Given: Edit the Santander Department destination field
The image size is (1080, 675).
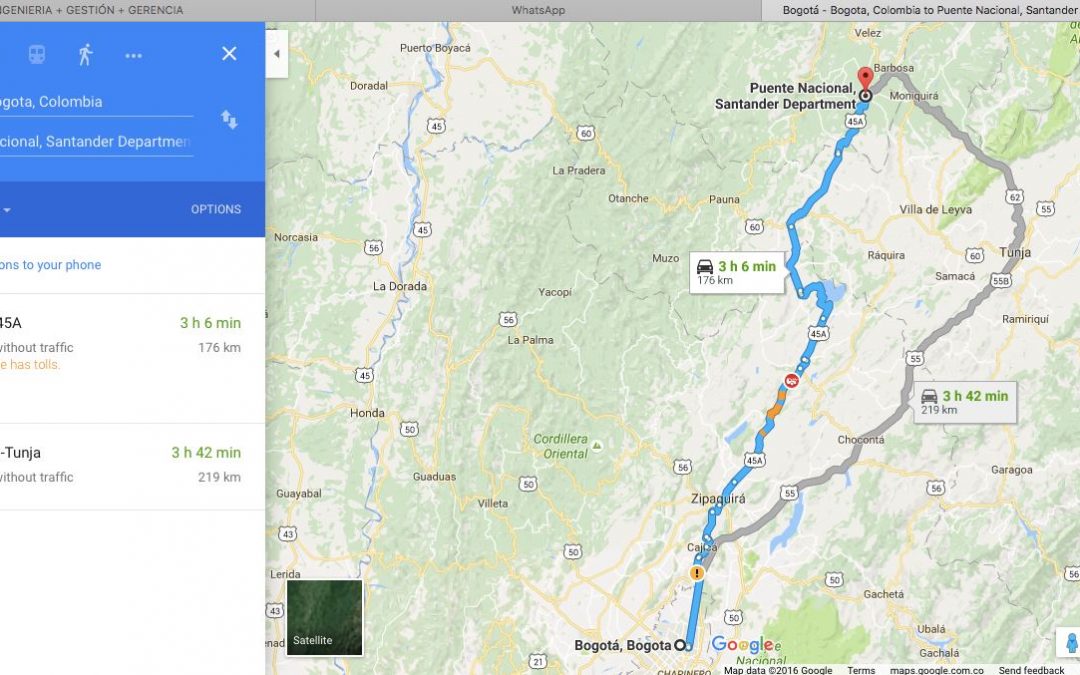Looking at the screenshot, I should (x=96, y=142).
